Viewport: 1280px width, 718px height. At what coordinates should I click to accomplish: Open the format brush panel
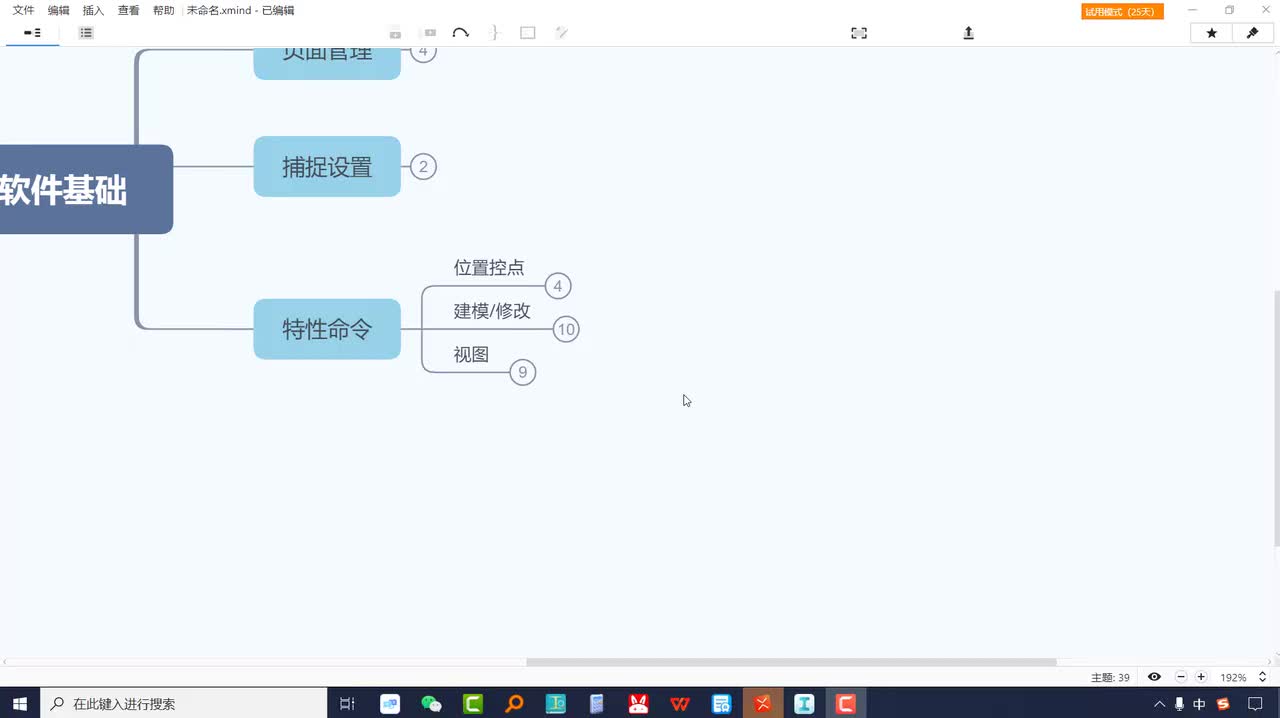click(1252, 33)
